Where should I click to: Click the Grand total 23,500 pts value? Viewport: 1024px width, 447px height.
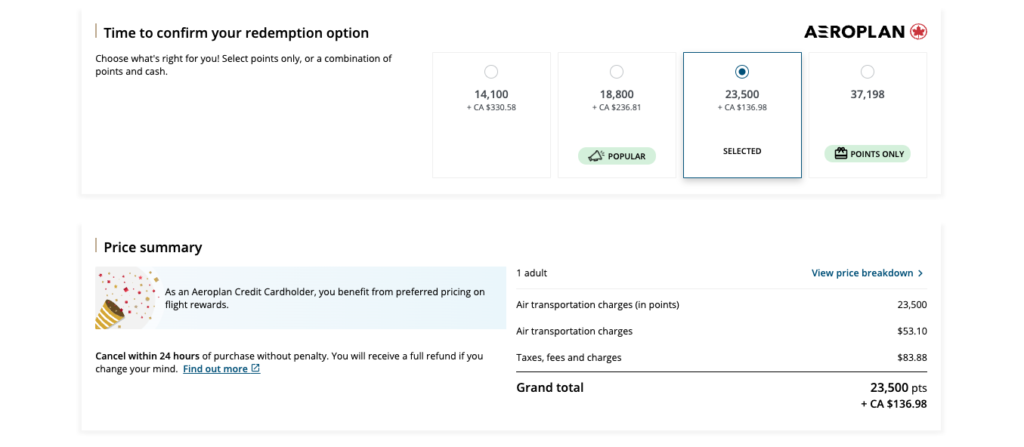point(898,387)
